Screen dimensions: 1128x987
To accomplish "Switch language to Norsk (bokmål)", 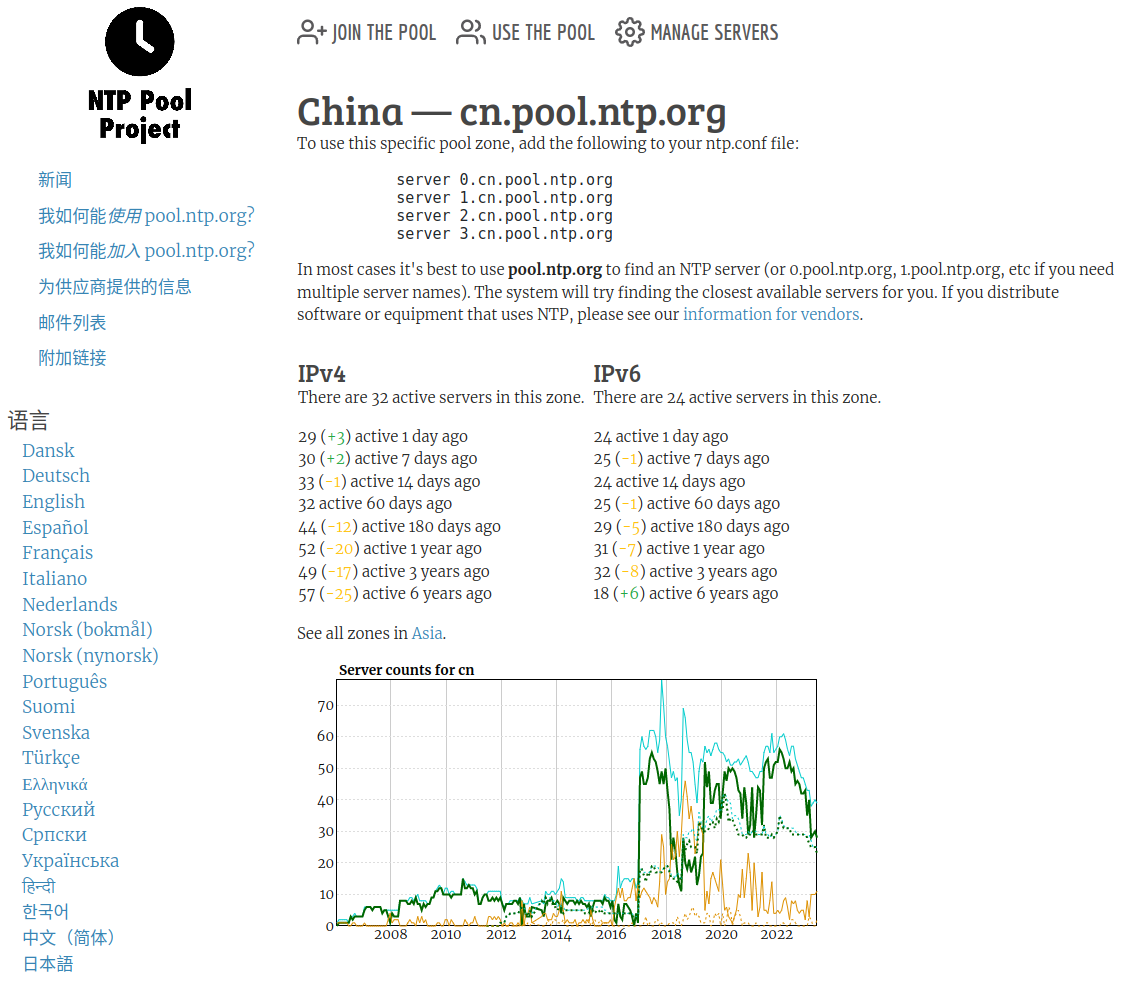I will (87, 629).
